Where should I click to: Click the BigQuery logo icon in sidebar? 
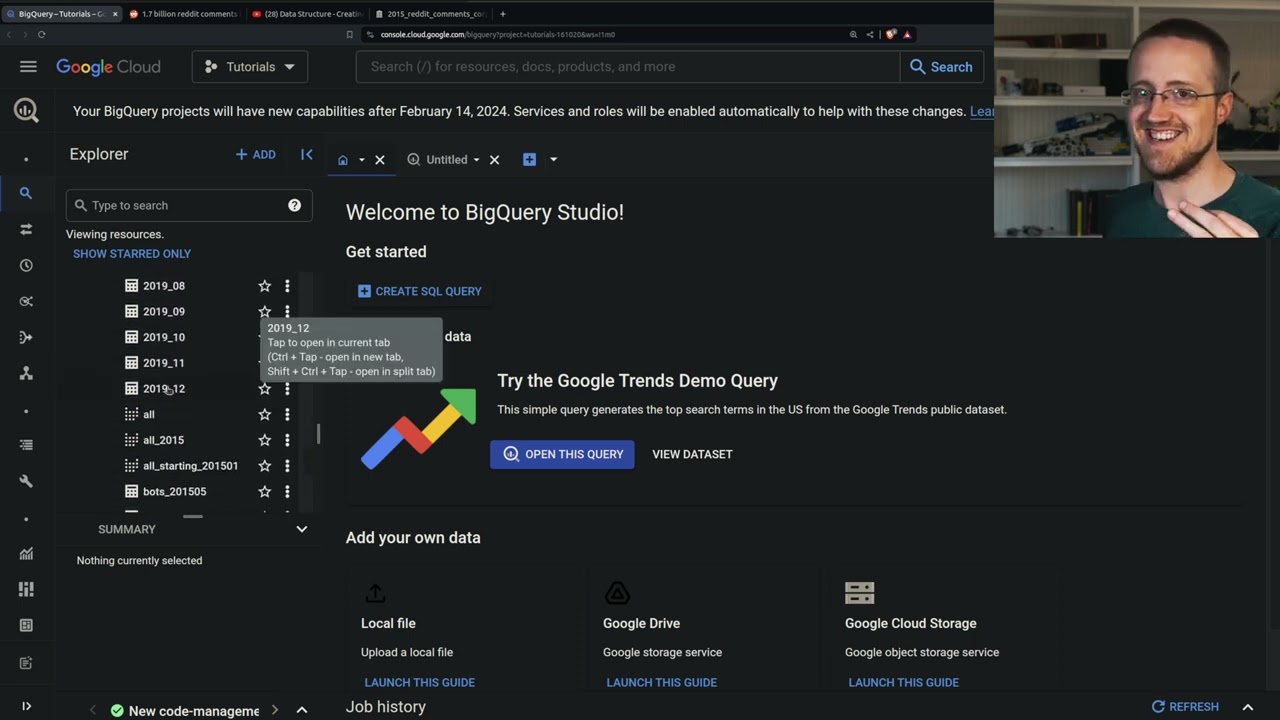(26, 111)
